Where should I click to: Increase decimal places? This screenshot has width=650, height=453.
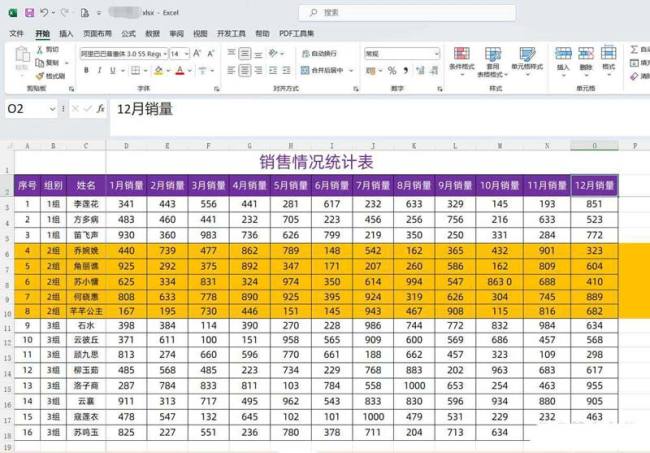(420, 71)
